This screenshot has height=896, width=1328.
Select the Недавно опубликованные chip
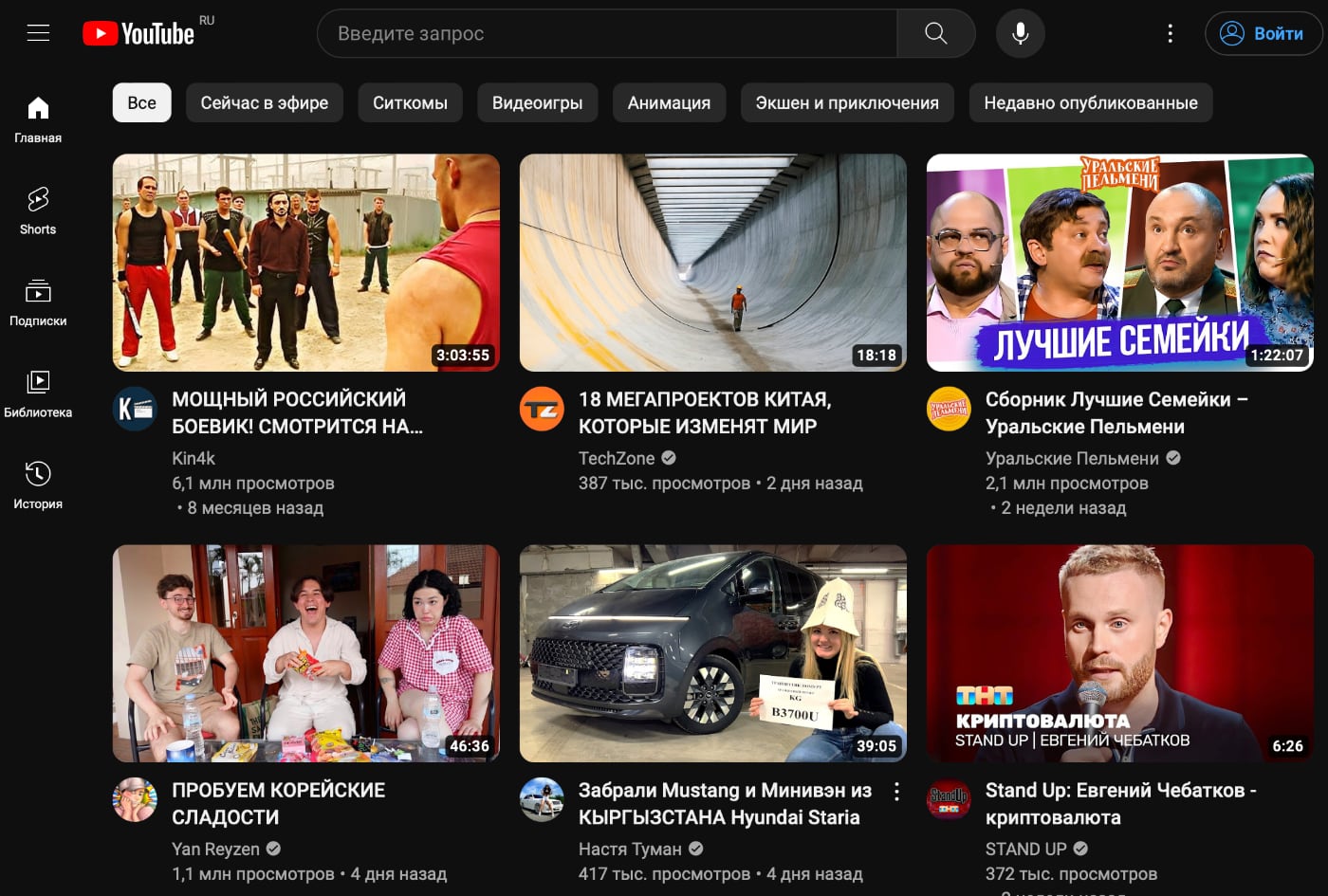pyautogui.click(x=1091, y=102)
